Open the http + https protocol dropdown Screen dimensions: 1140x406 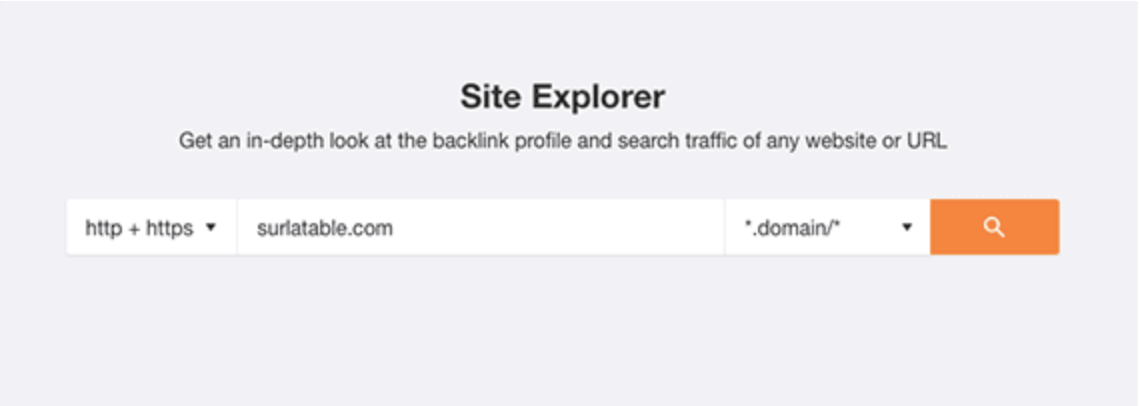[151, 227]
